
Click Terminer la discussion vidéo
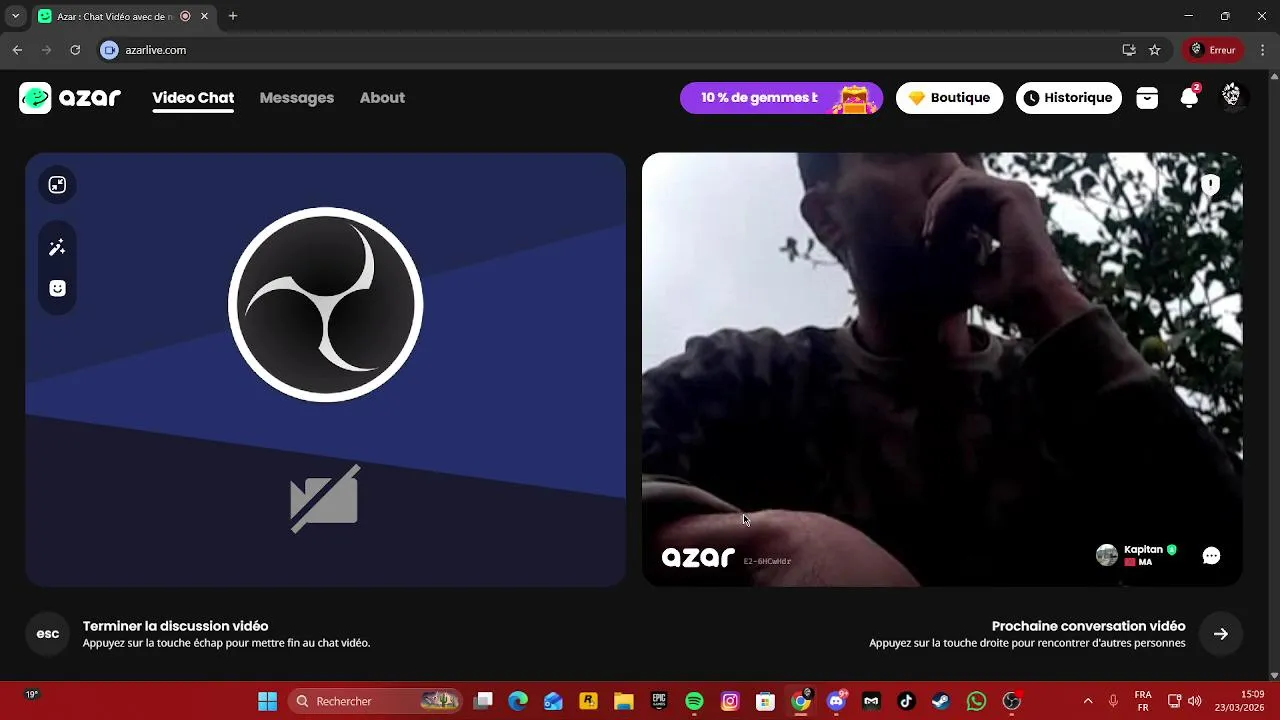coord(175,626)
